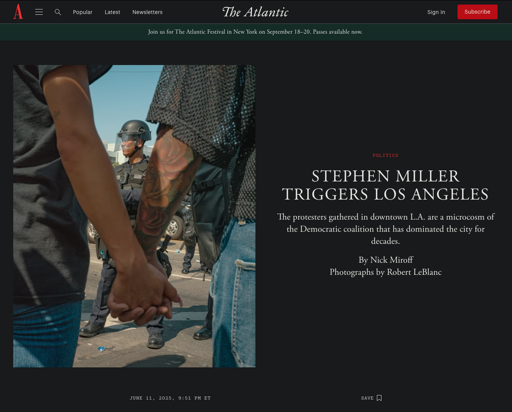Open the Latest articles page
This screenshot has height=412, width=512.
(x=112, y=12)
